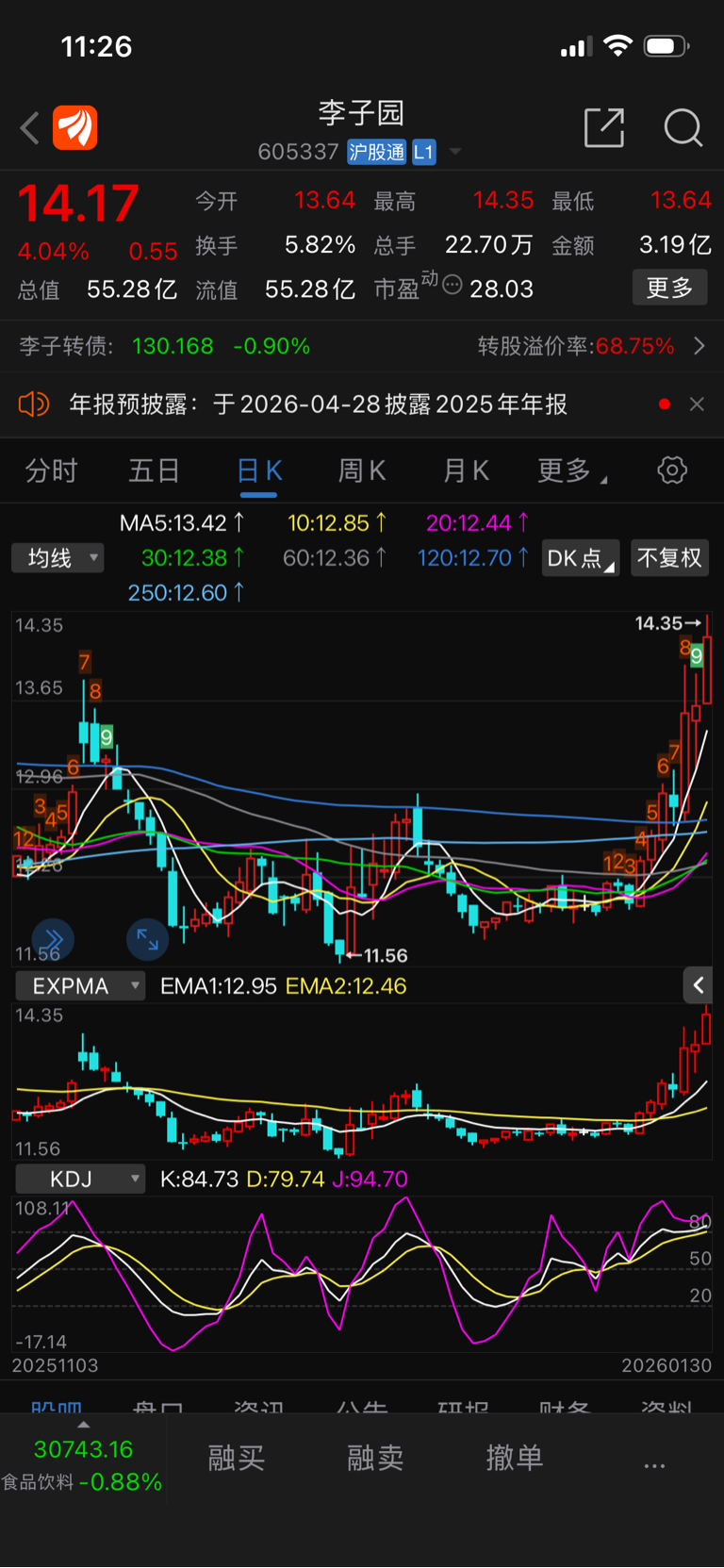The image size is (724, 1568).
Task: Tap the 融买 margin buy button
Action: click(x=236, y=1458)
